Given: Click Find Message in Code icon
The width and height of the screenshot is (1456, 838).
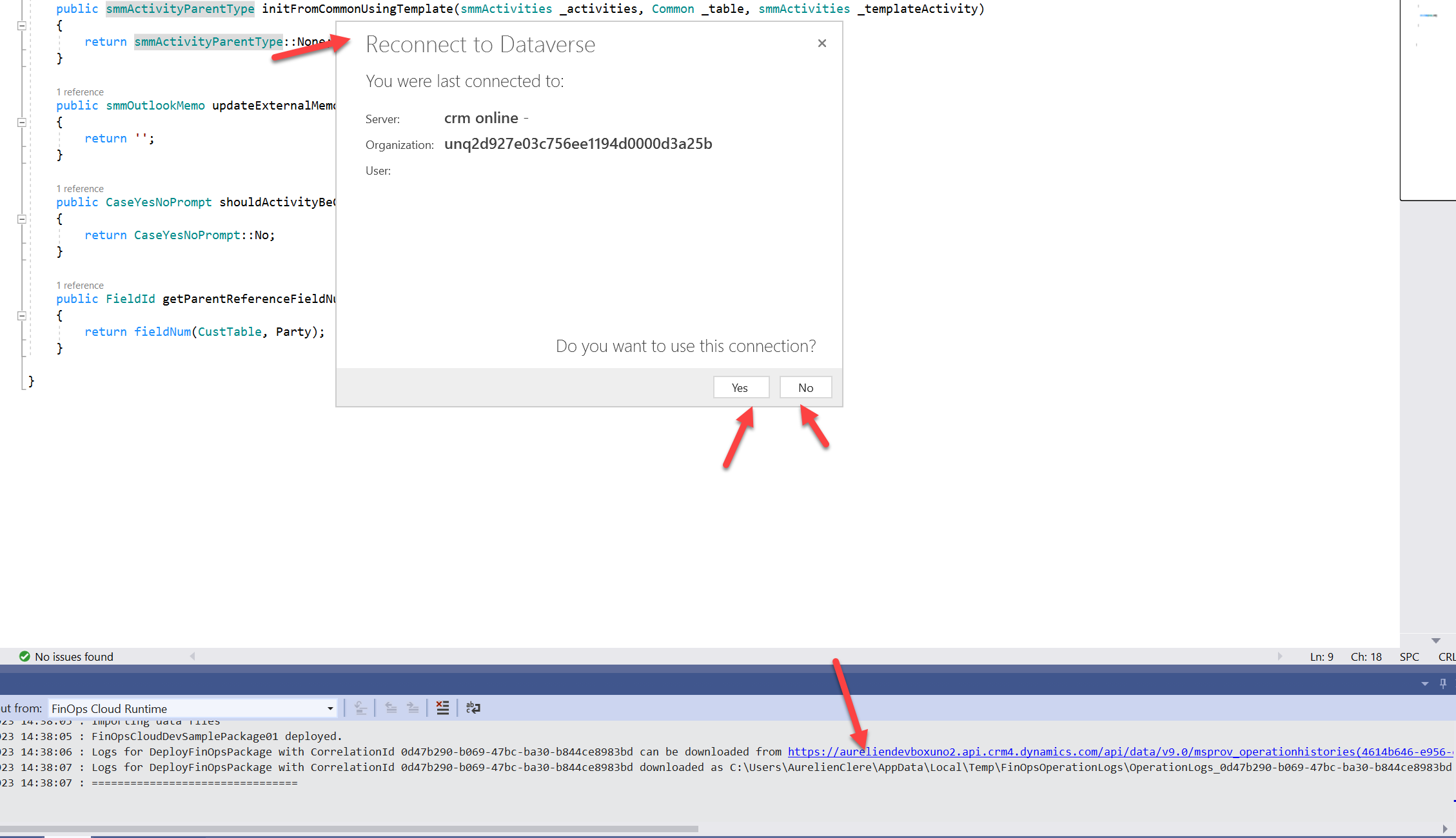Looking at the screenshot, I should click(x=360, y=708).
